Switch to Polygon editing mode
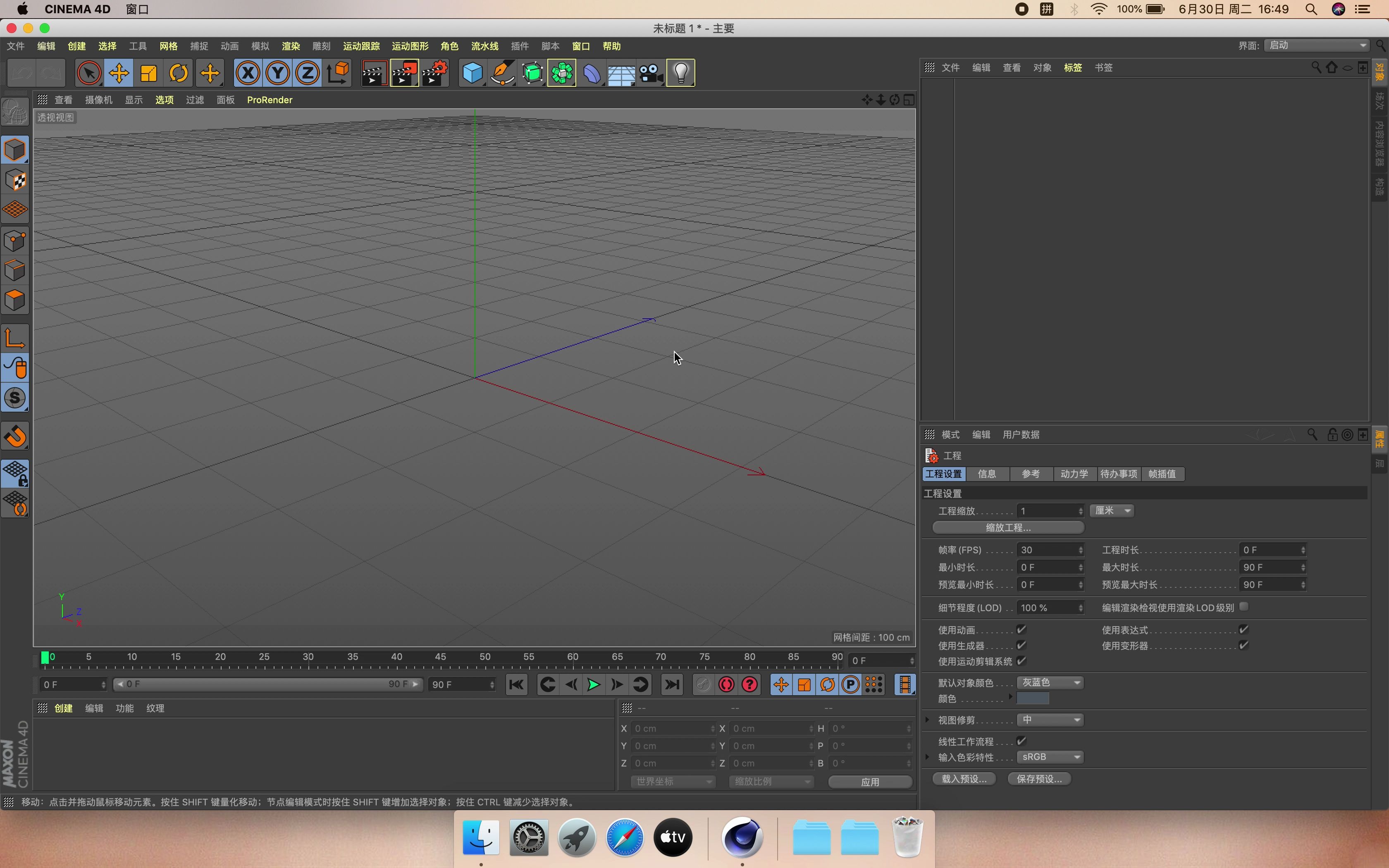 point(15,299)
